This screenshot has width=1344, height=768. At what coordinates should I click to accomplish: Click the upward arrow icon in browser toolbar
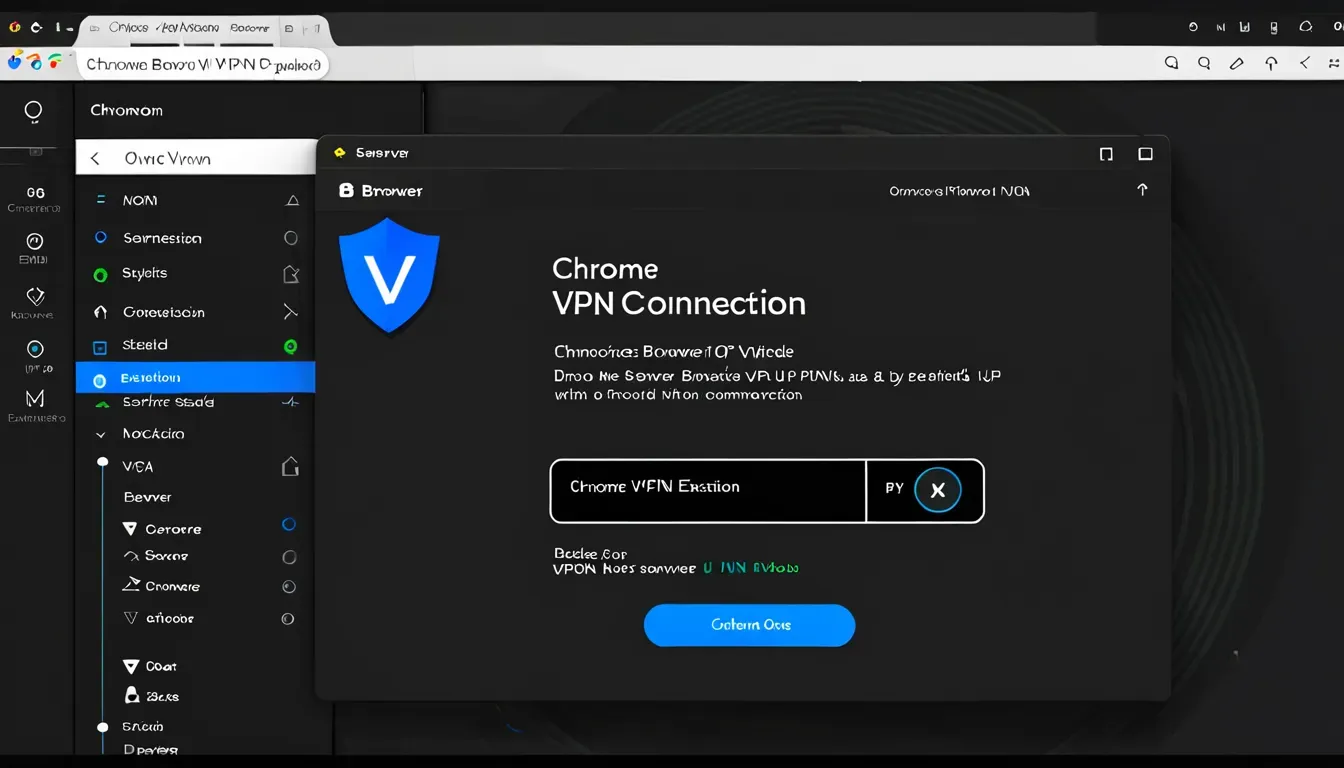[1271, 63]
